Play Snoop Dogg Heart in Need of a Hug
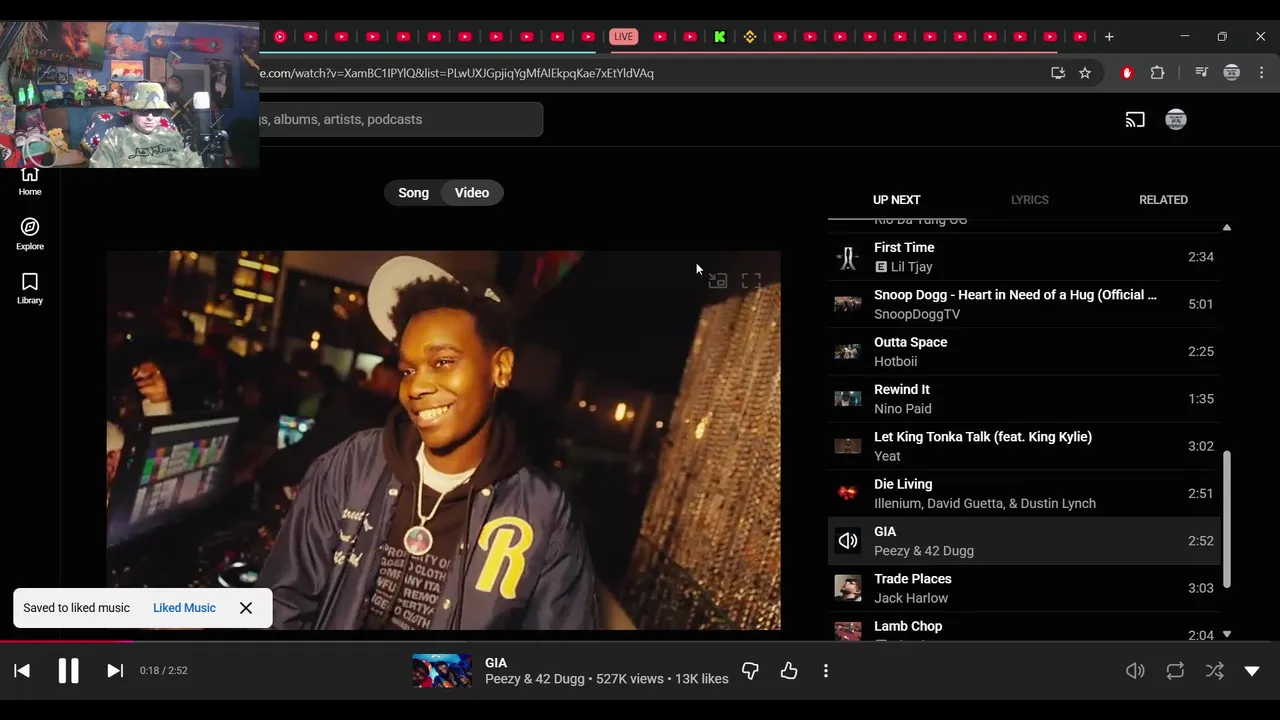The image size is (1280, 720). pyautogui.click(x=1024, y=304)
